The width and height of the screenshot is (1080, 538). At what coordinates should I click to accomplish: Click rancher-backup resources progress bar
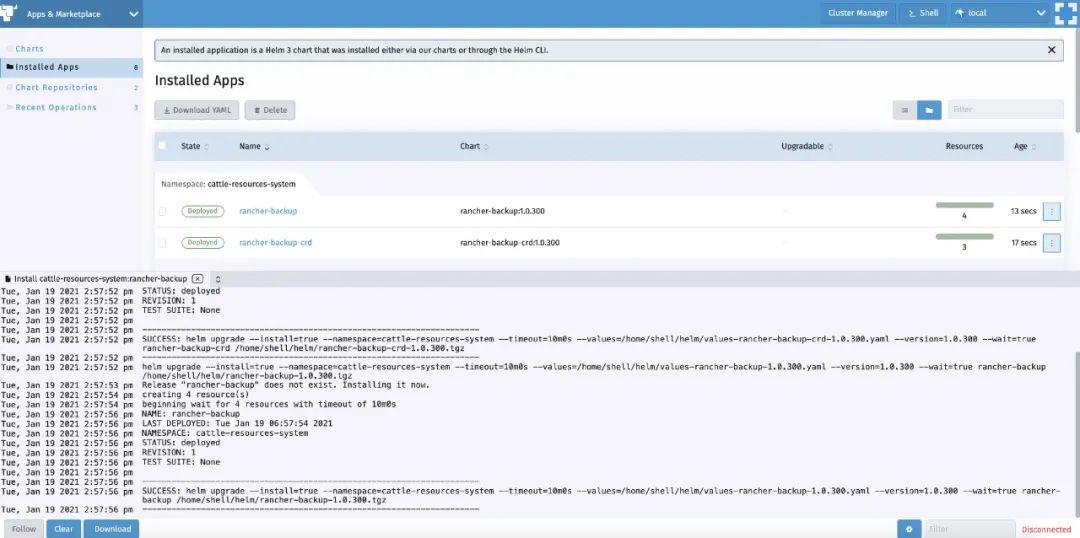click(964, 205)
